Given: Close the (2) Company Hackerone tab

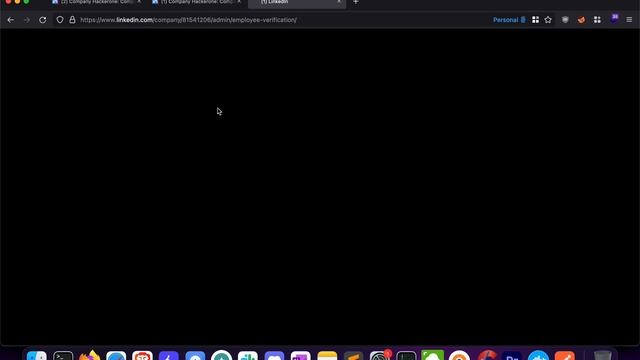Looking at the screenshot, I should (x=139, y=2).
